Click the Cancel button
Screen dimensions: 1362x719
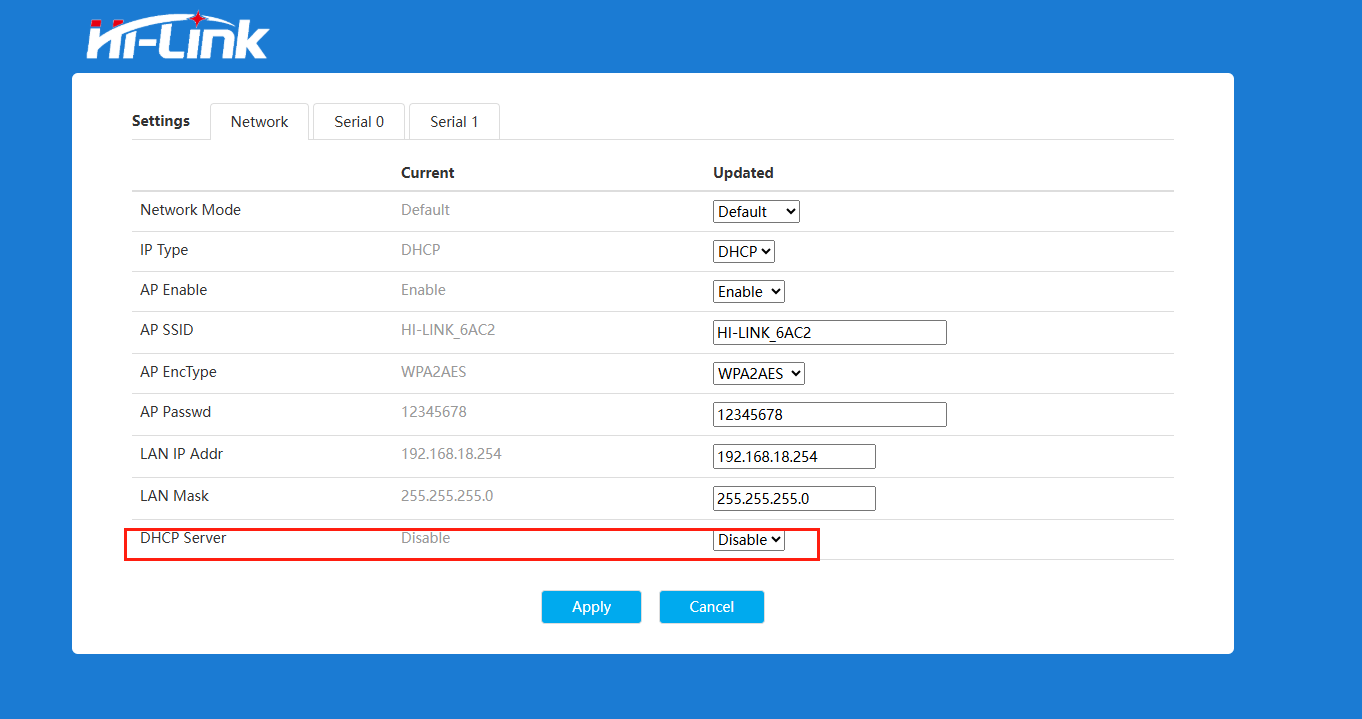pos(712,607)
